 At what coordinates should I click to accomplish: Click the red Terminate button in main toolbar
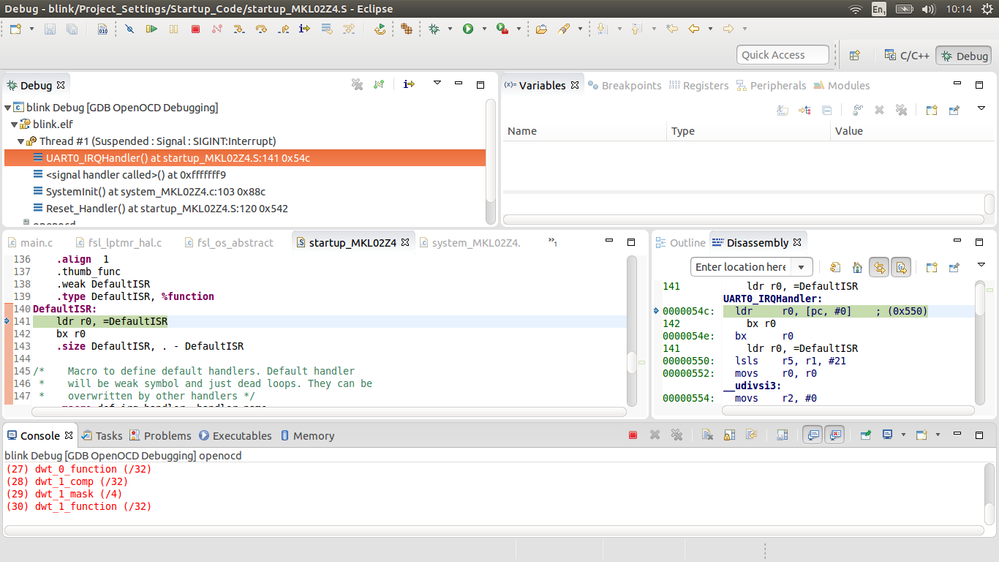click(195, 29)
